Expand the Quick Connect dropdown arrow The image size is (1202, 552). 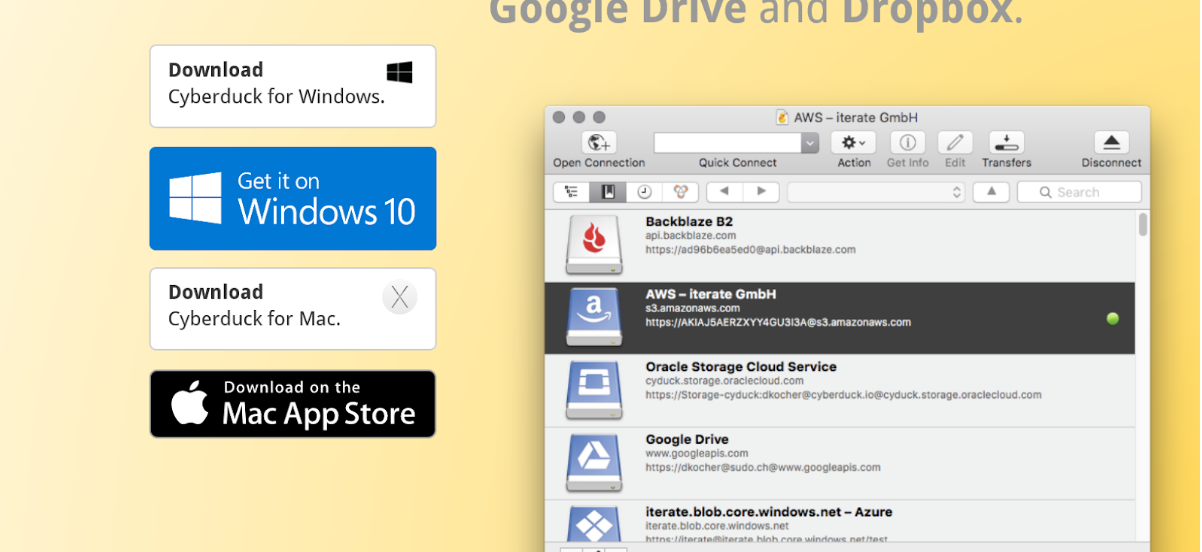click(810, 143)
